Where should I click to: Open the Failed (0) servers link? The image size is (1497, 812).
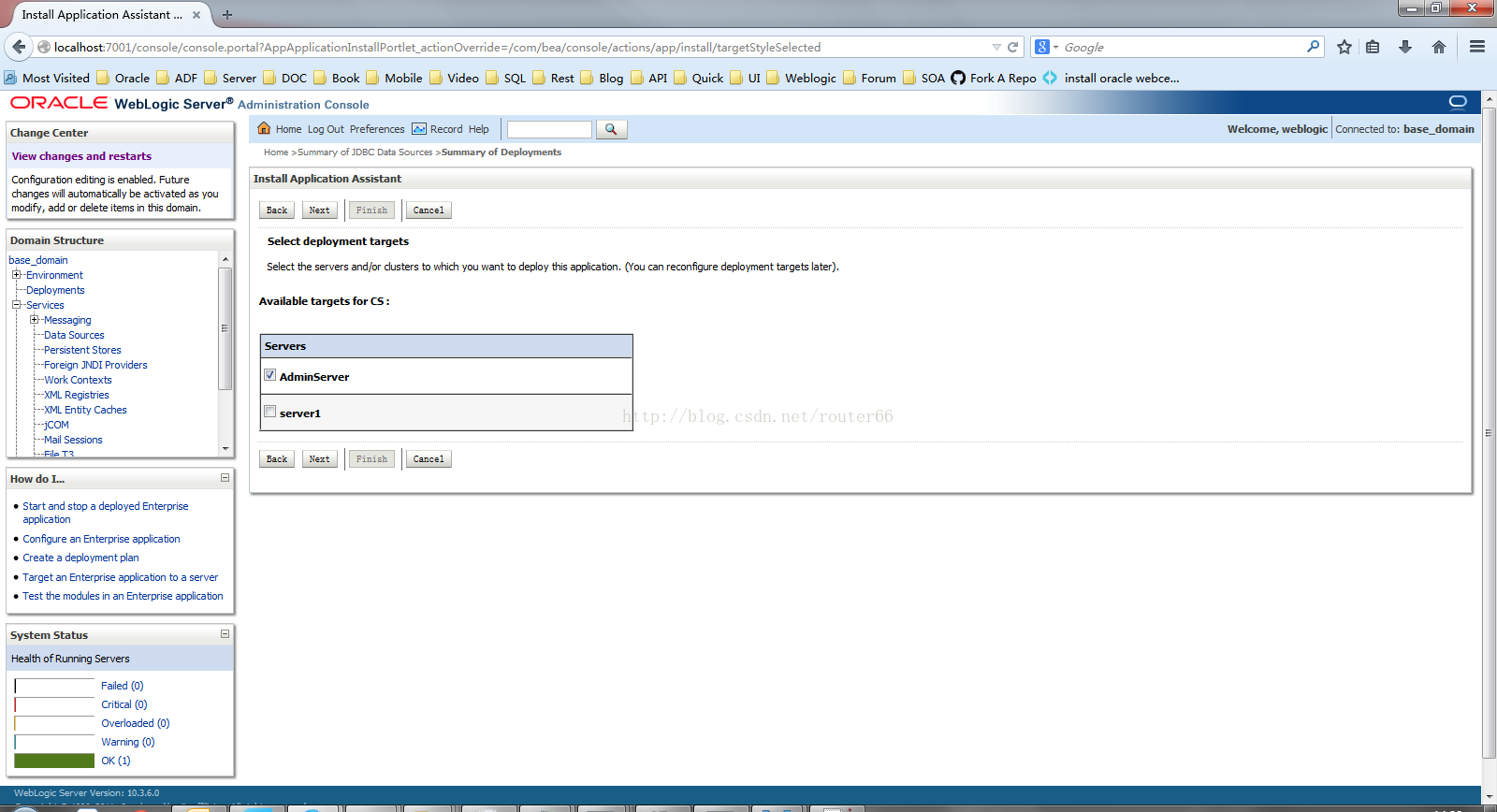click(123, 686)
